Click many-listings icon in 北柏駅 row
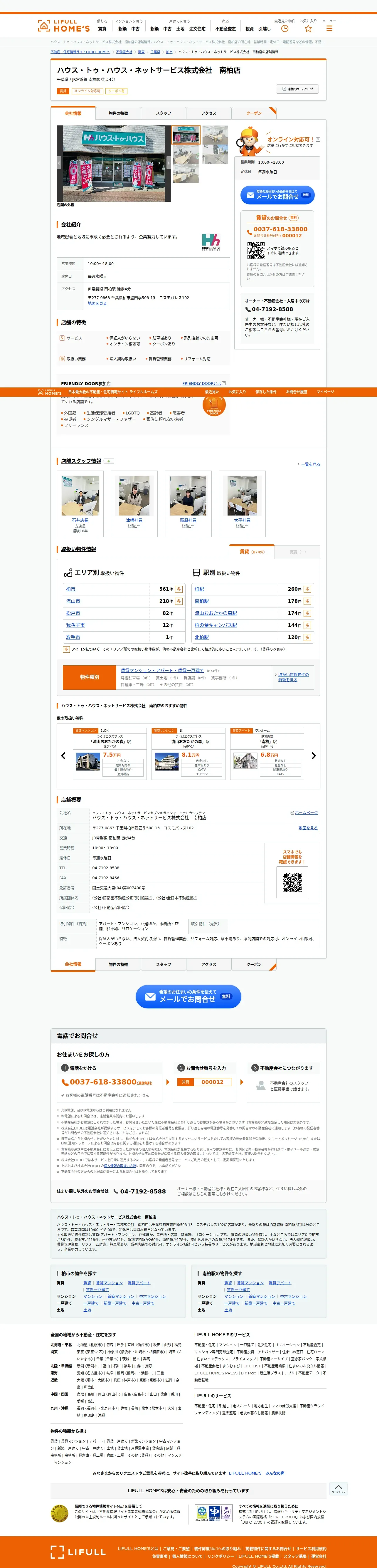Viewport: 377px width, 1568px height. pyautogui.click(x=307, y=637)
